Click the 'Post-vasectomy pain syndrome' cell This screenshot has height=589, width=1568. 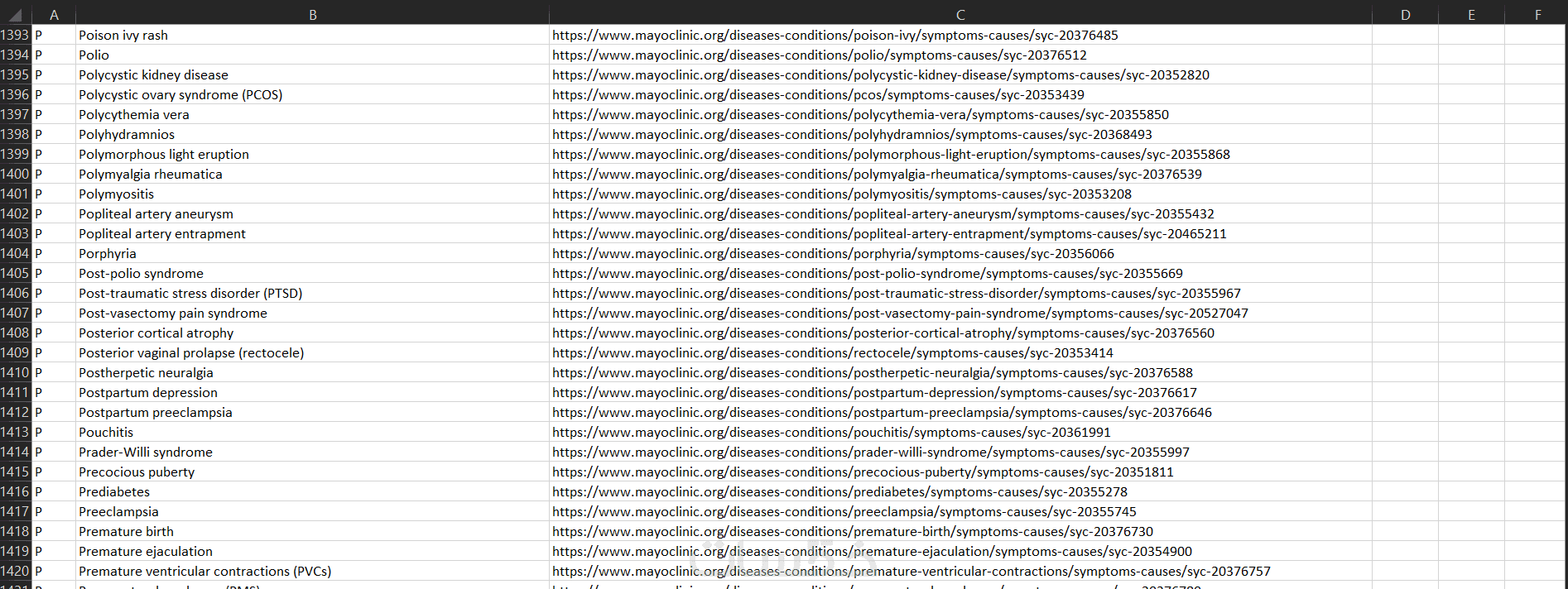coord(312,313)
